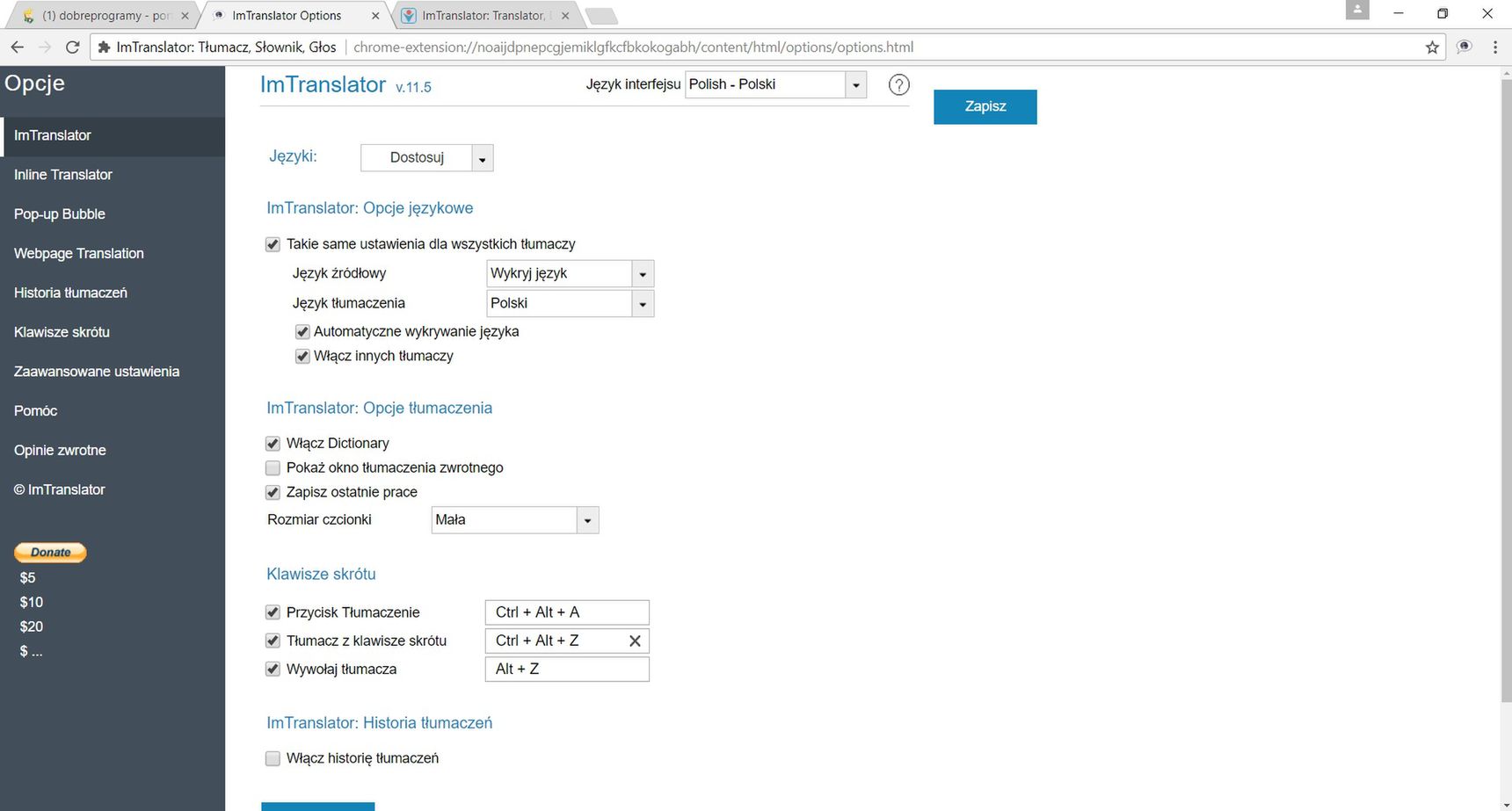Viewport: 1512px width, 811px height.
Task: Click the Alt + Z shortcut field
Action: point(567,670)
